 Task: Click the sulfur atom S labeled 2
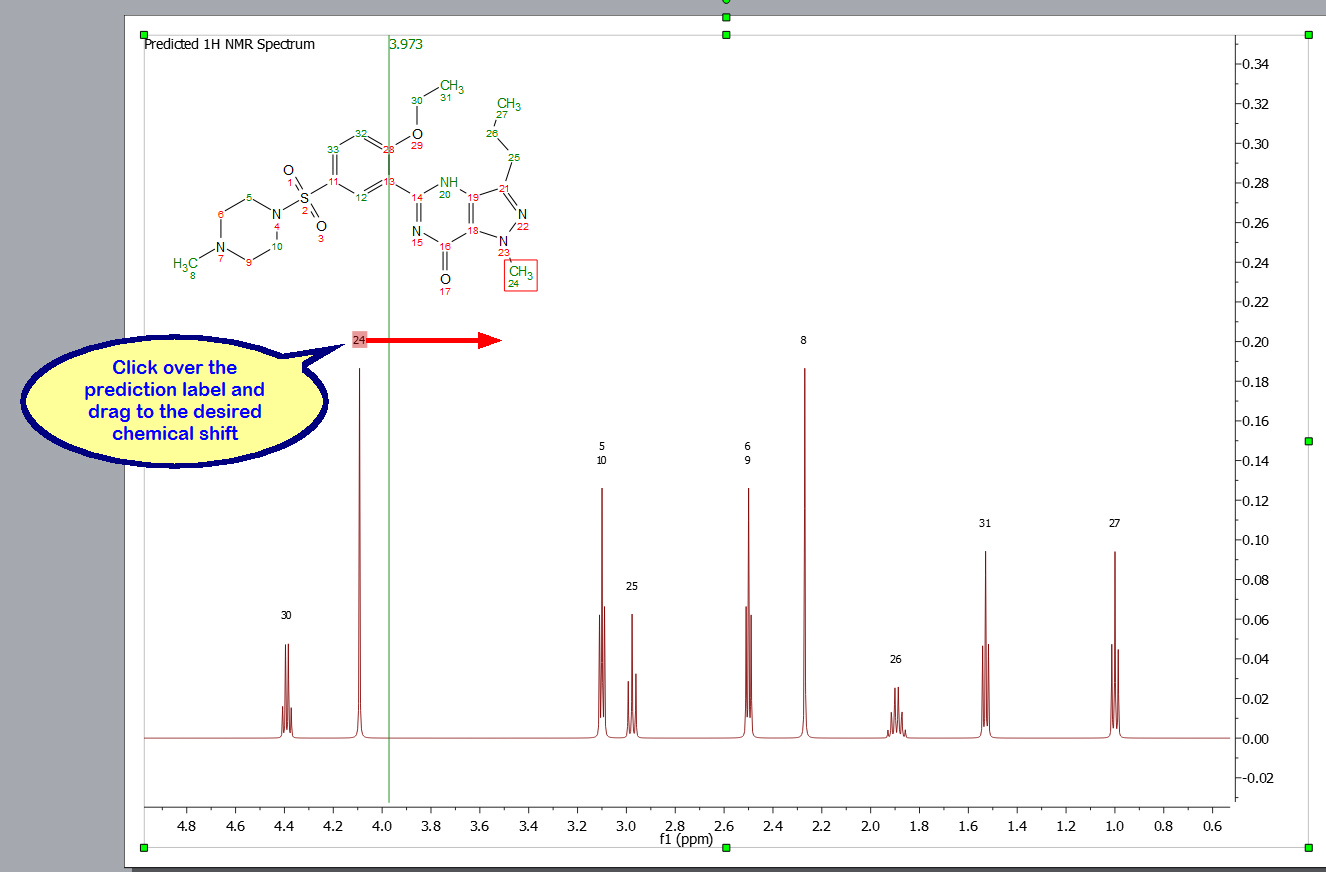pyautogui.click(x=305, y=200)
